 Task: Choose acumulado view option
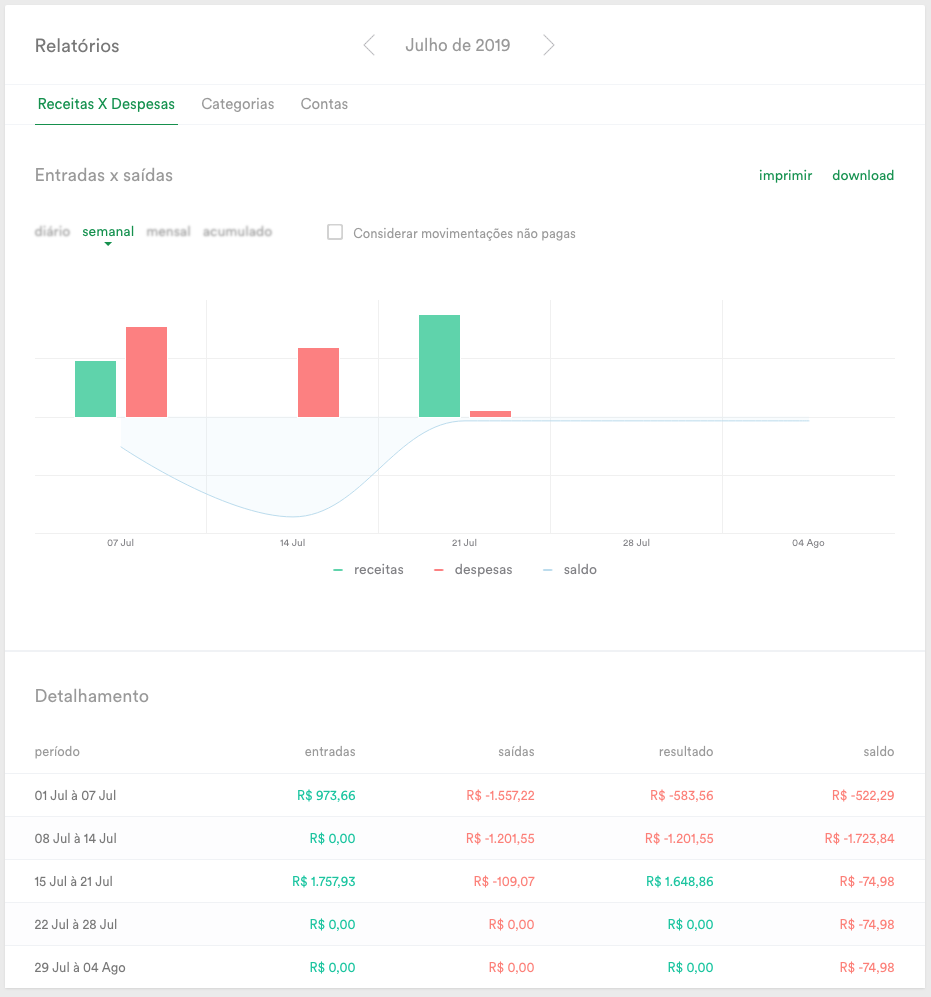237,231
